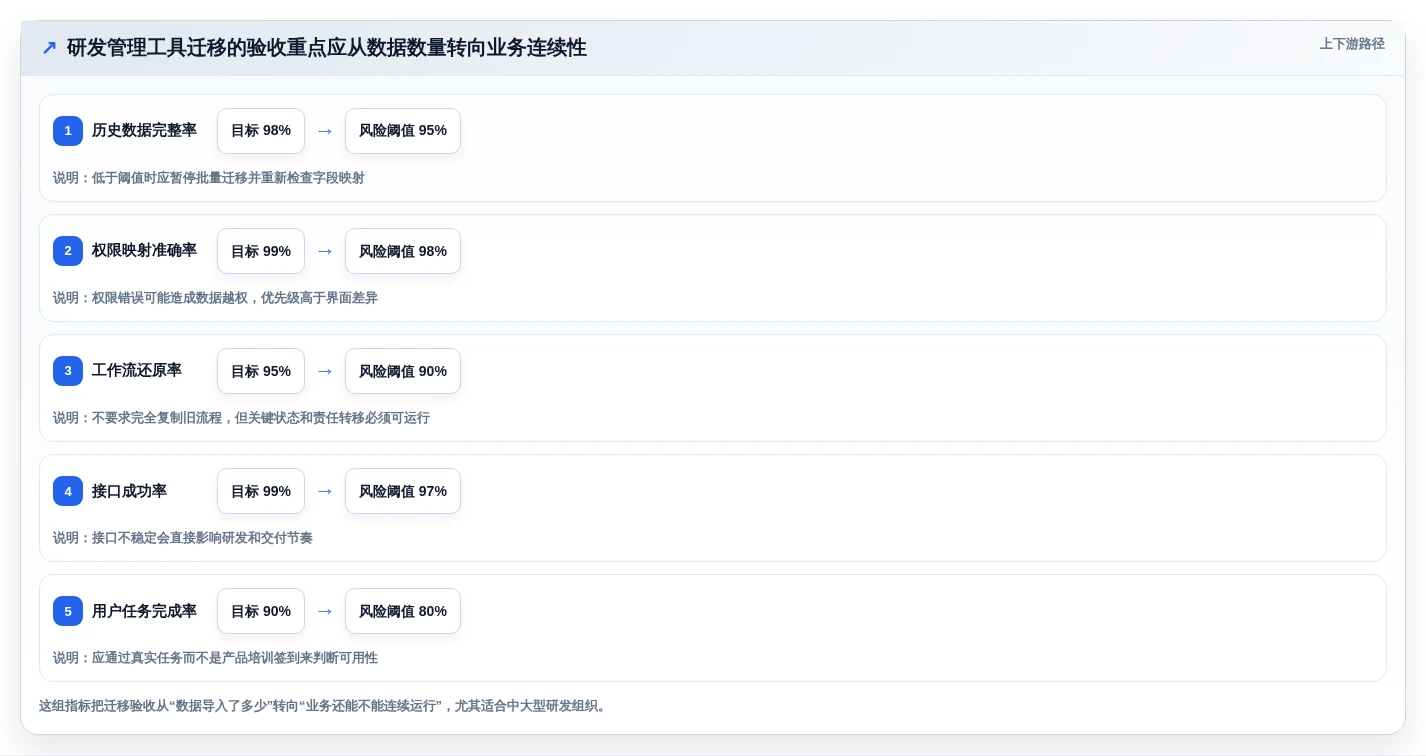The height and width of the screenshot is (756, 1426).
Task: Click the 上下游路径 label
Action: [x=1352, y=44]
